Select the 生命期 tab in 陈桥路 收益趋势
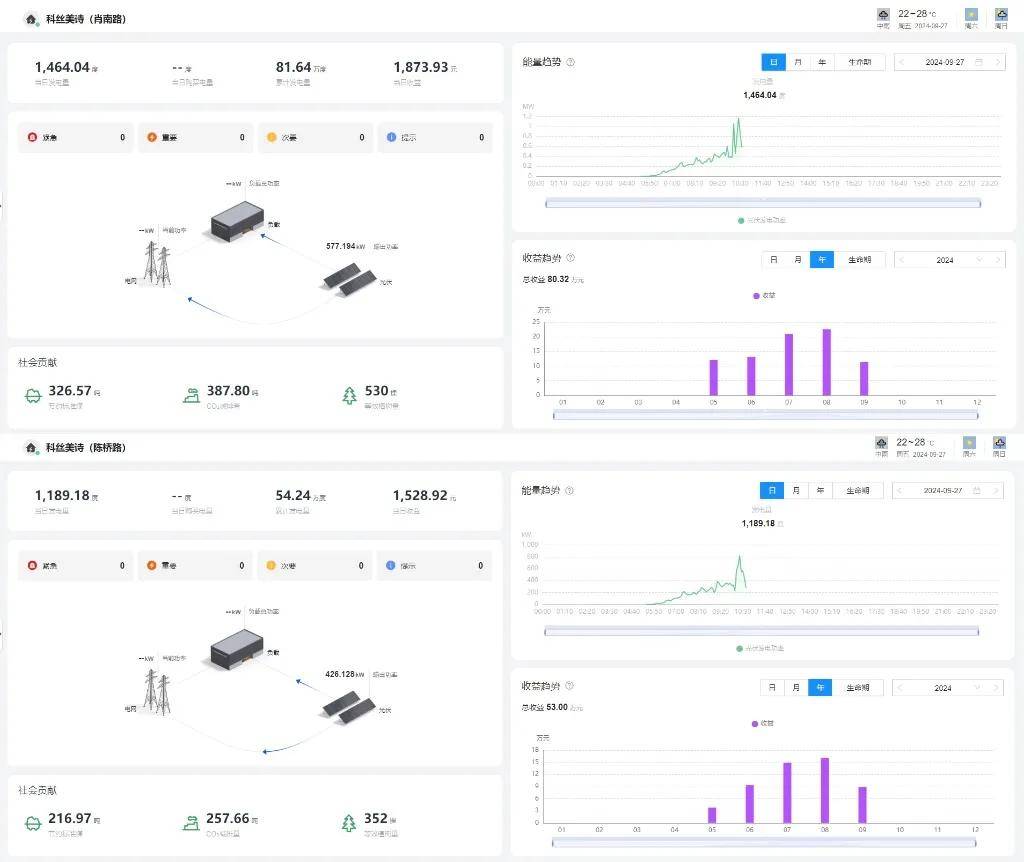This screenshot has width=1024, height=862. pos(857,688)
